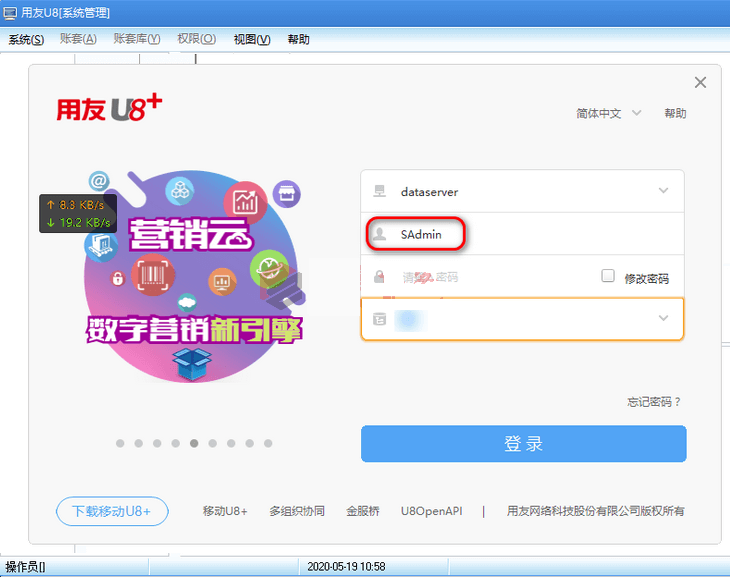Image resolution: width=730 pixels, height=577 pixels.
Task: Open the 账套库(Y) menu
Action: click(x=137, y=39)
